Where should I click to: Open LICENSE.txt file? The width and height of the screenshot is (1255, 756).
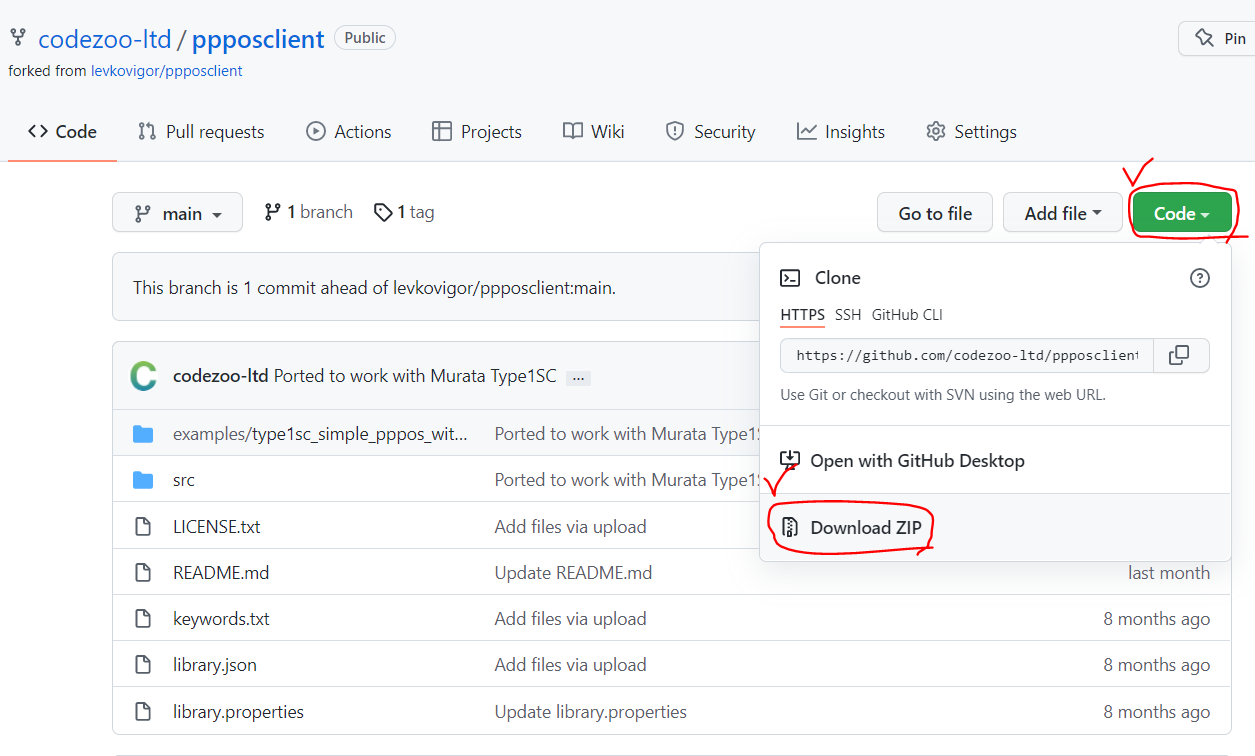click(x=217, y=526)
